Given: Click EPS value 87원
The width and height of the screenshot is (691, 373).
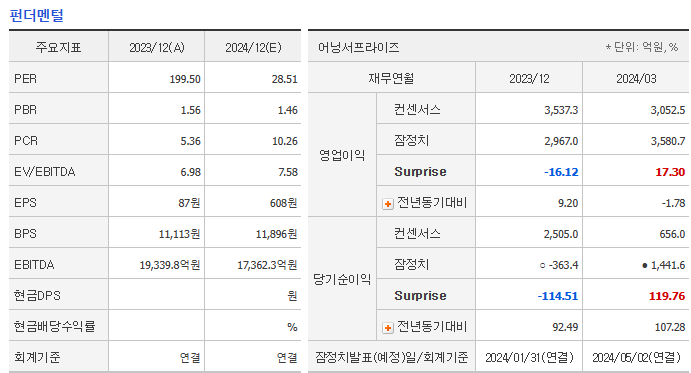Looking at the screenshot, I should click(x=189, y=203).
